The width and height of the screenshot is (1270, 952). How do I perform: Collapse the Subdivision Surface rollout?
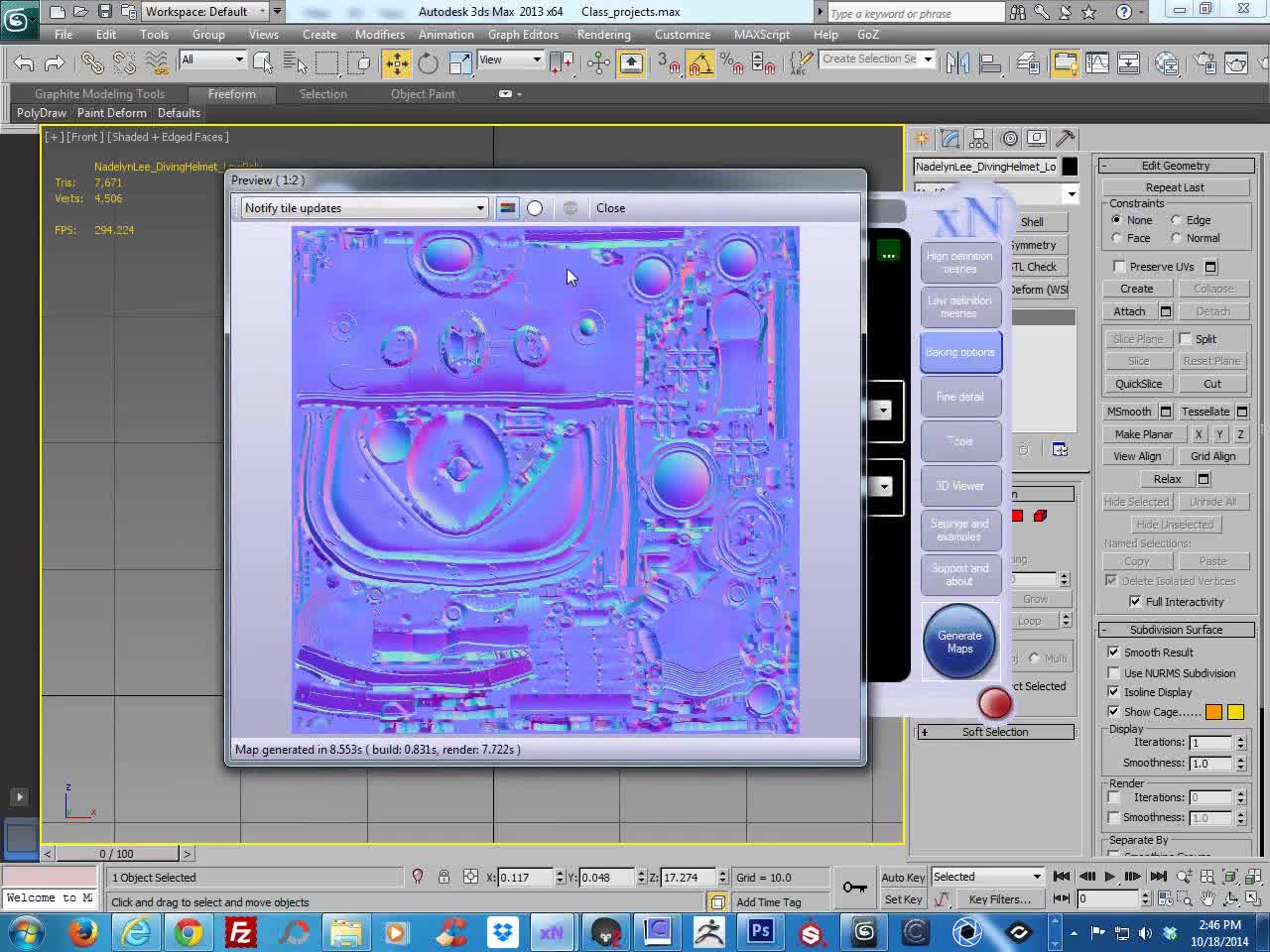pos(1176,630)
